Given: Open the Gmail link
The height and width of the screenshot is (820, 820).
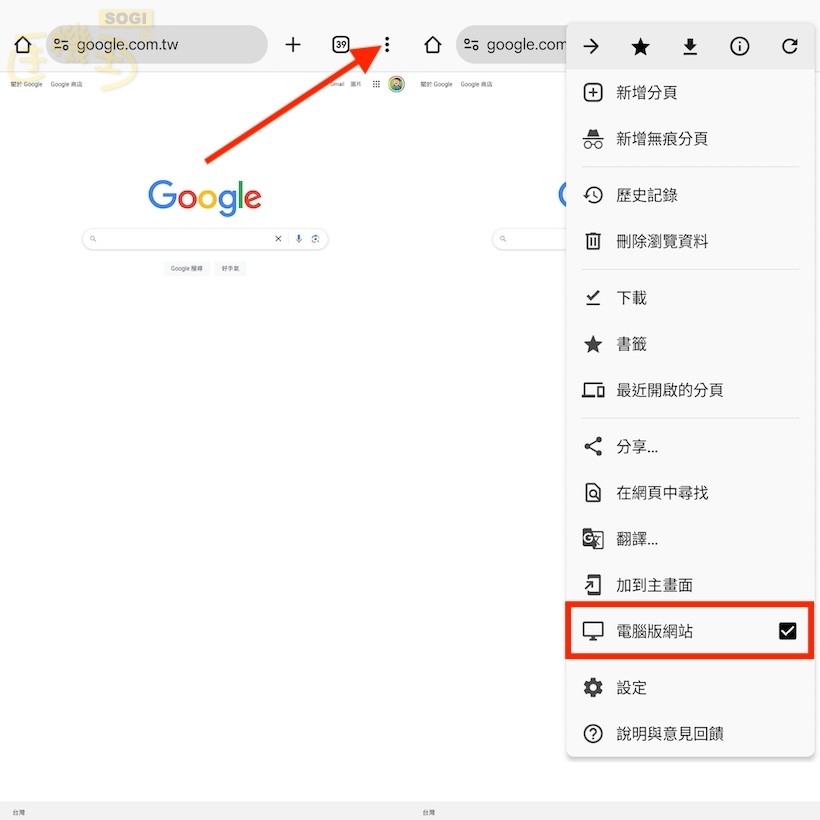Looking at the screenshot, I should click(x=337, y=84).
